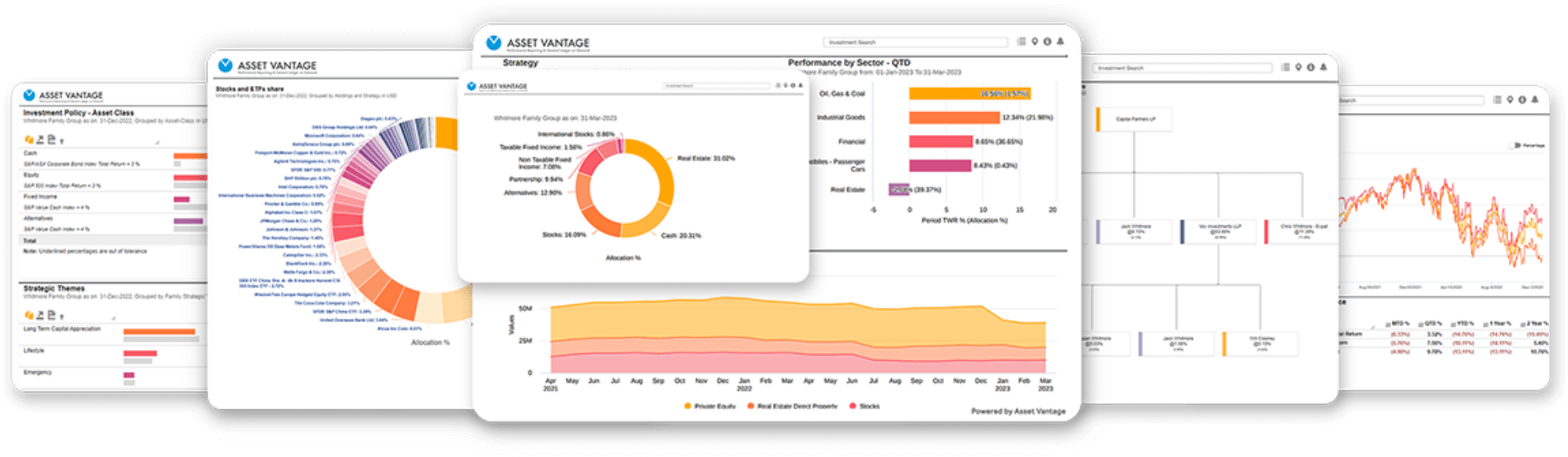Click the document icon under Strategic Themes
This screenshot has height=457, width=1568.
(51, 315)
